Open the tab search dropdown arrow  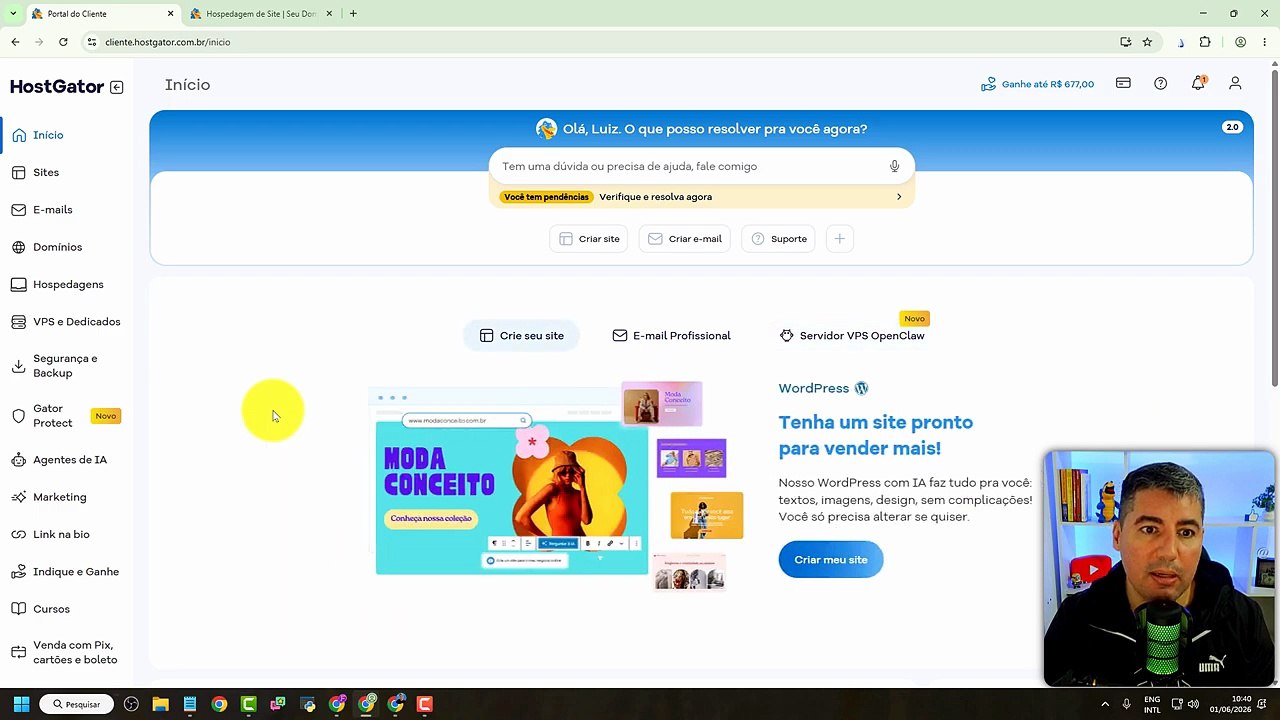[x=13, y=14]
